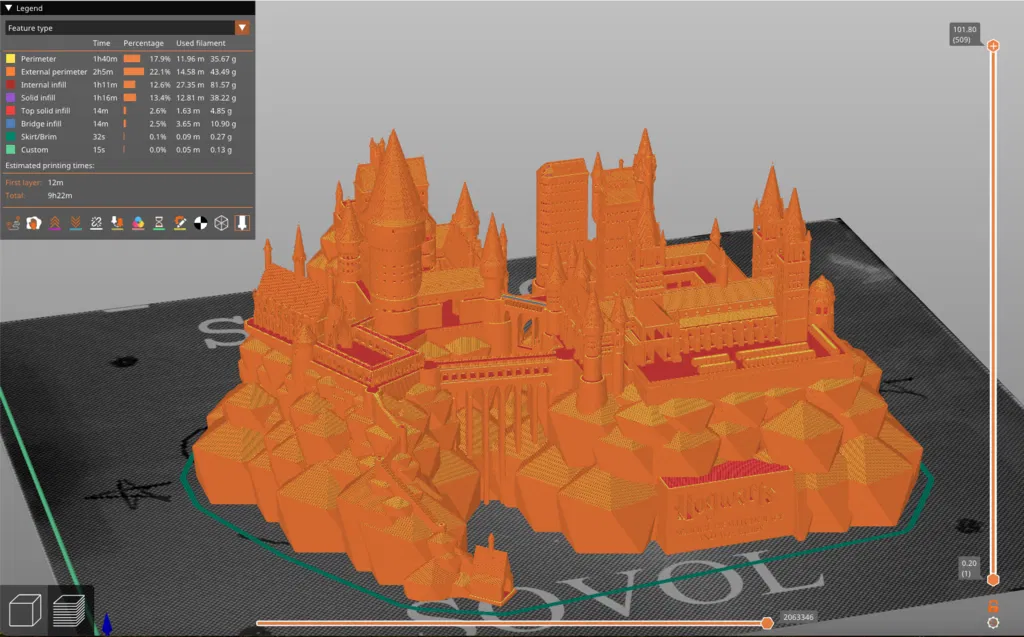Toggle Center of gravity icon
This screenshot has height=637, width=1024.
coord(201,223)
